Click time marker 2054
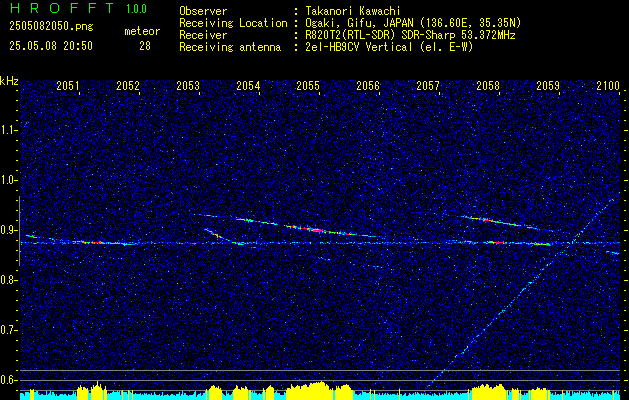This screenshot has width=629, height=400. point(248,85)
